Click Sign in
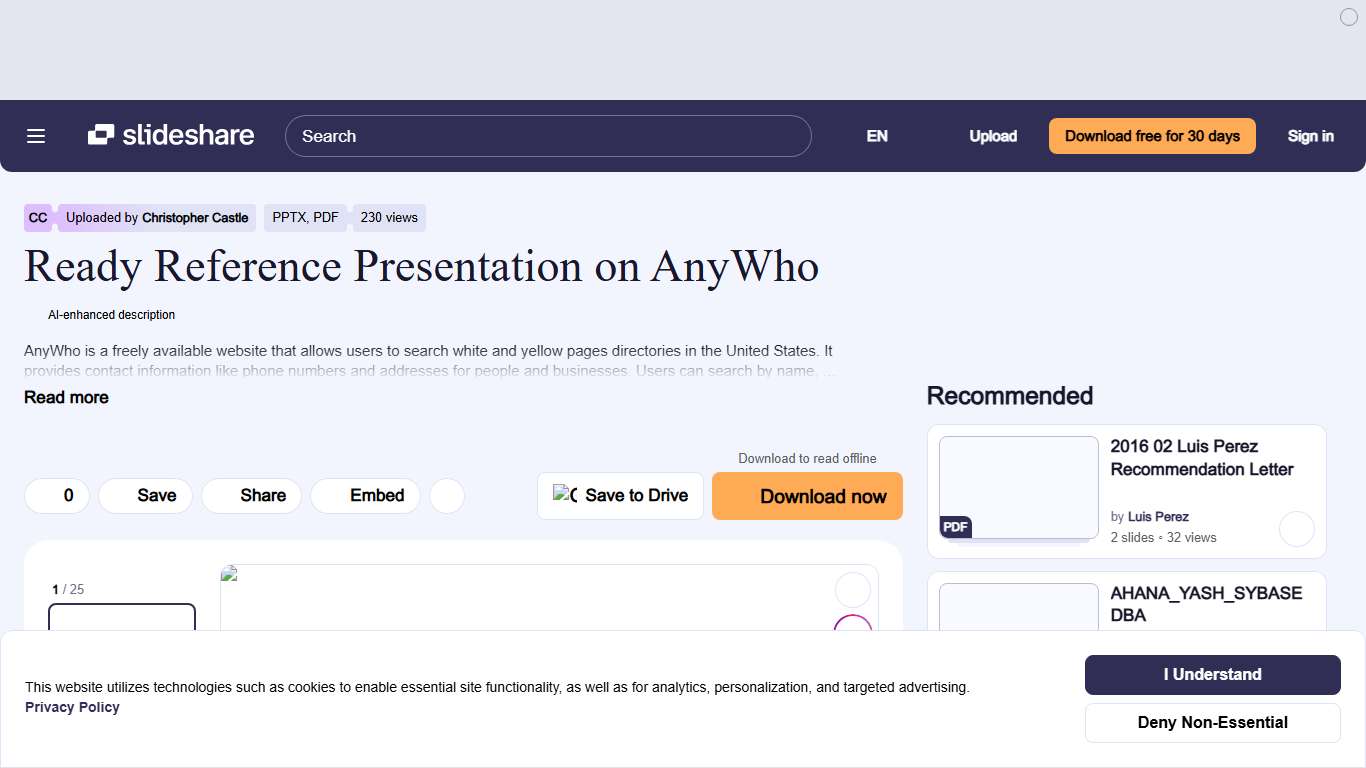The height and width of the screenshot is (768, 1366). coord(1310,136)
